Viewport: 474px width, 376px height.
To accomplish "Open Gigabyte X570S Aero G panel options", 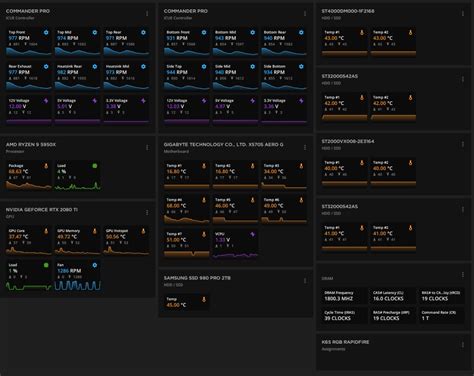I will (x=305, y=147).
